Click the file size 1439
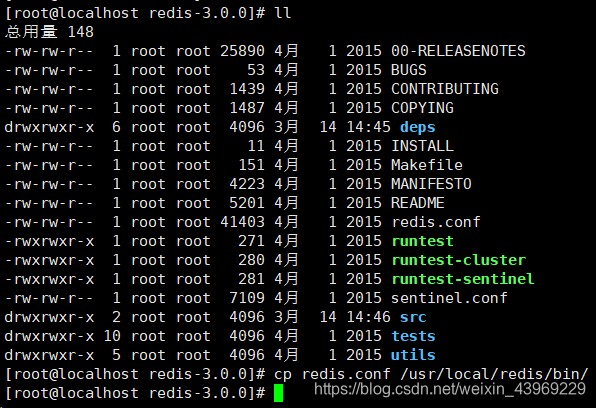Image resolution: width=596 pixels, height=408 pixels. (x=247, y=89)
